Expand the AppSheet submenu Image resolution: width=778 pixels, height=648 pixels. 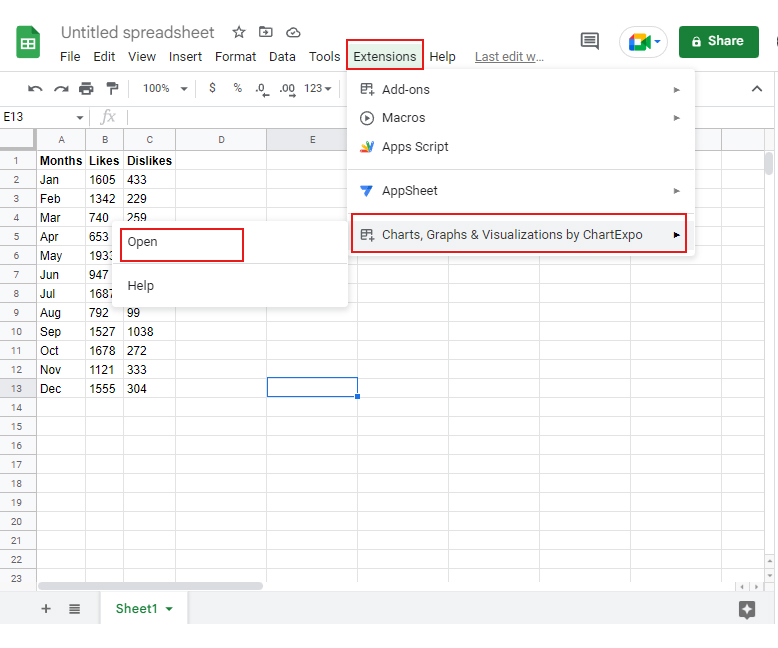click(x=520, y=191)
